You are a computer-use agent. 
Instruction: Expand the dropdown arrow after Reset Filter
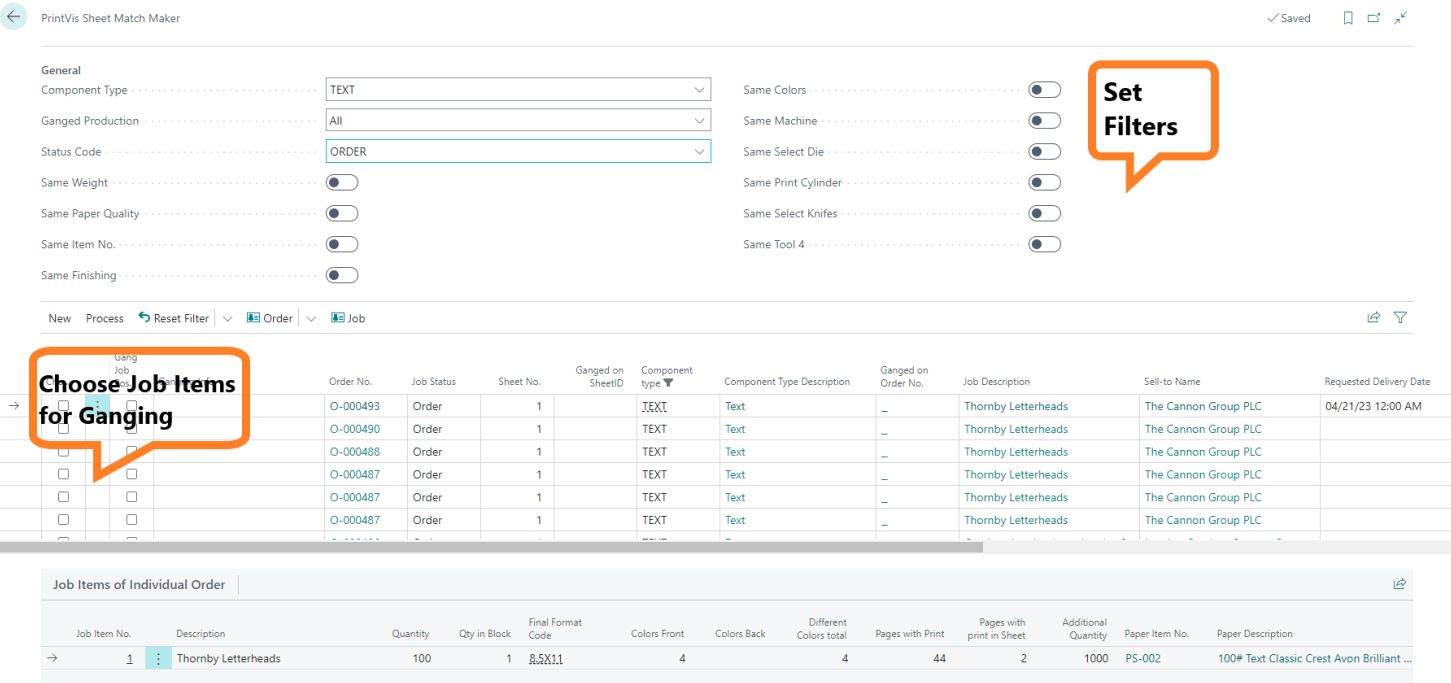pyautogui.click(x=227, y=318)
